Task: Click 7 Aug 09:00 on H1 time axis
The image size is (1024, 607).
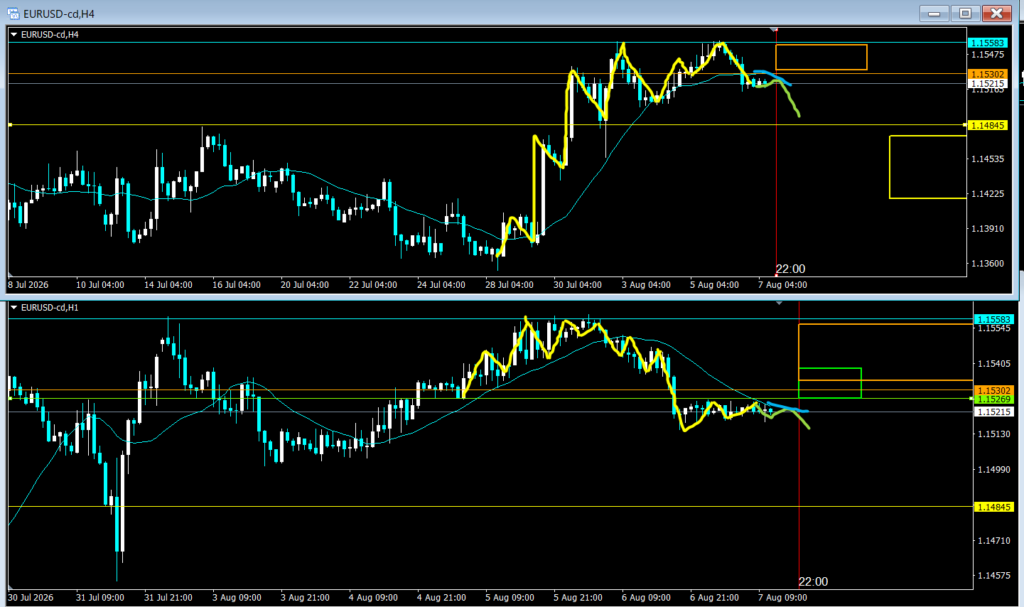Action: pyautogui.click(x=782, y=597)
